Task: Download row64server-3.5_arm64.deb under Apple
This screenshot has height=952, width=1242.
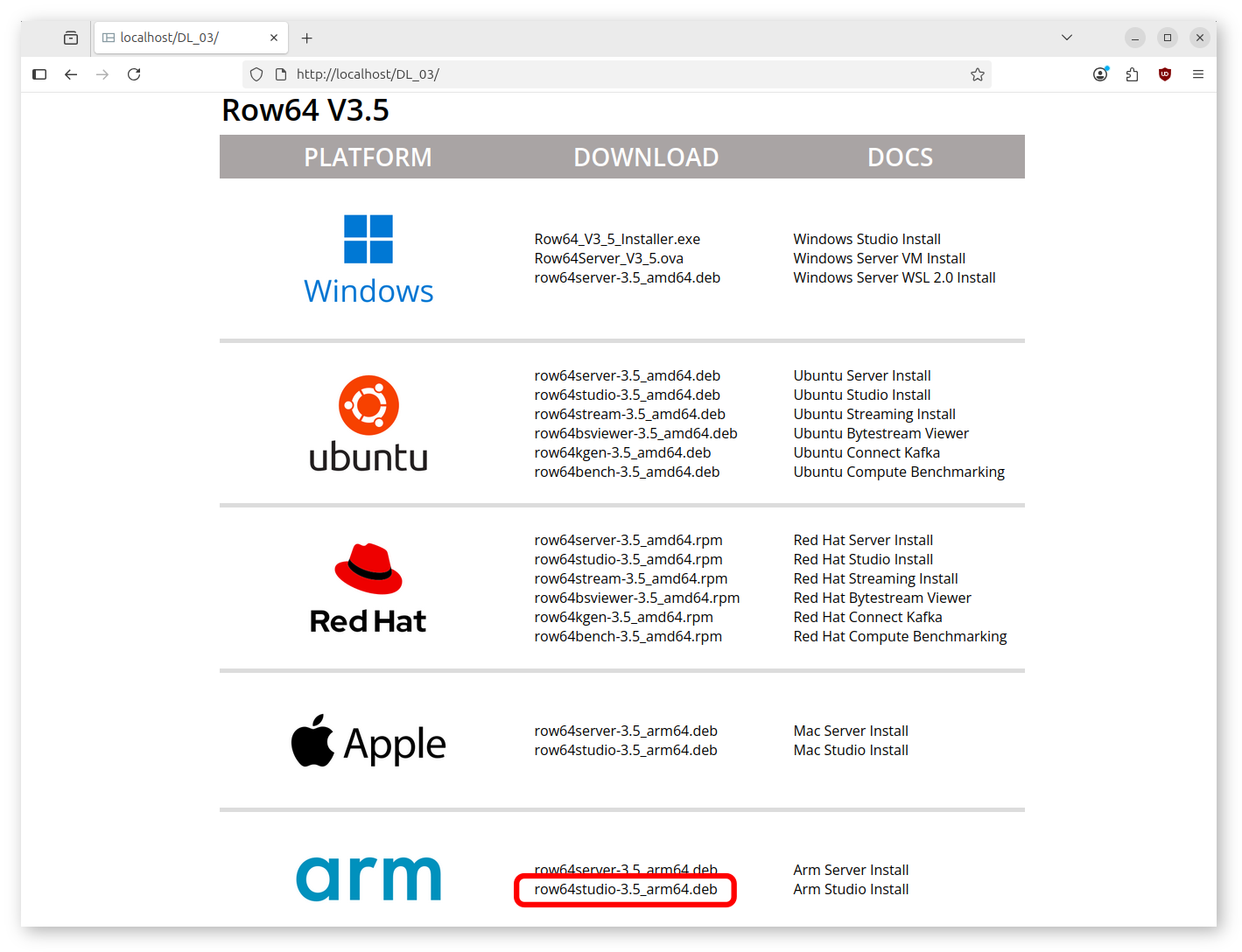Action: [x=626, y=731]
